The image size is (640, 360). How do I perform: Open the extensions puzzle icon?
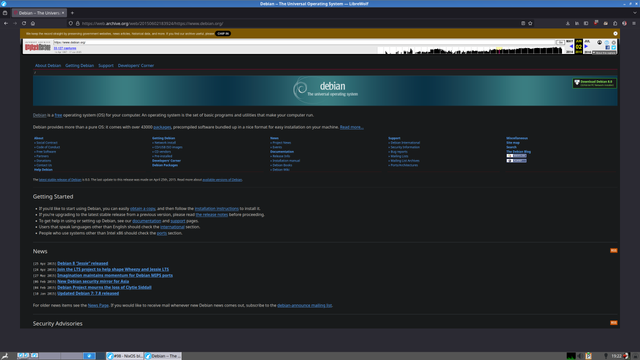(x=615, y=23)
